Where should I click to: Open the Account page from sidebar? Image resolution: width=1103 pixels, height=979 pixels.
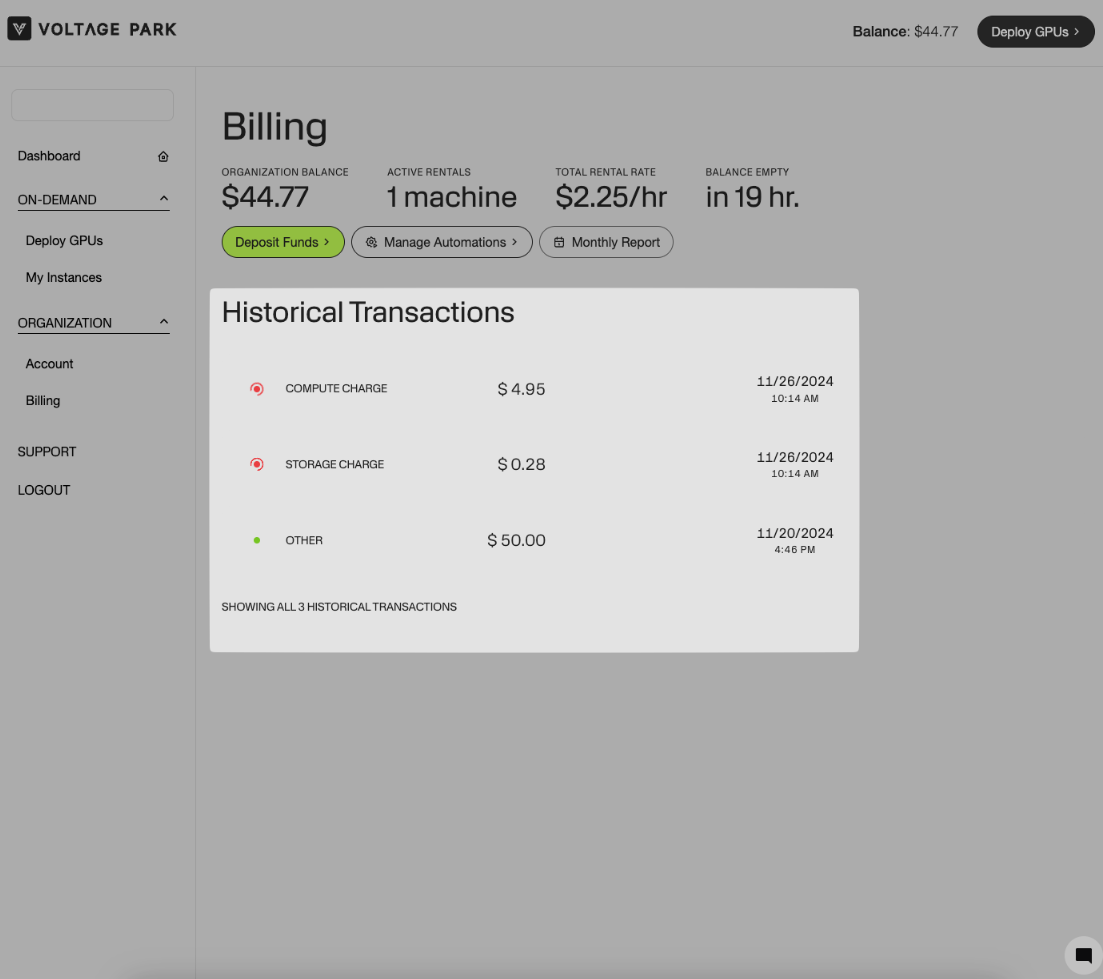point(50,364)
